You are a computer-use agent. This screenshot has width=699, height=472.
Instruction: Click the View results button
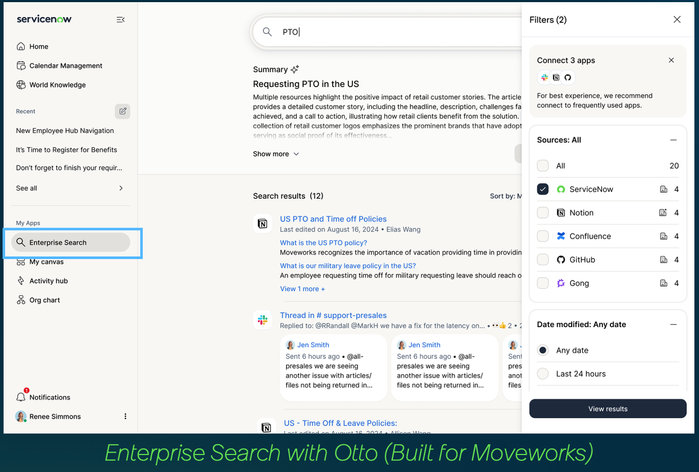click(x=608, y=409)
